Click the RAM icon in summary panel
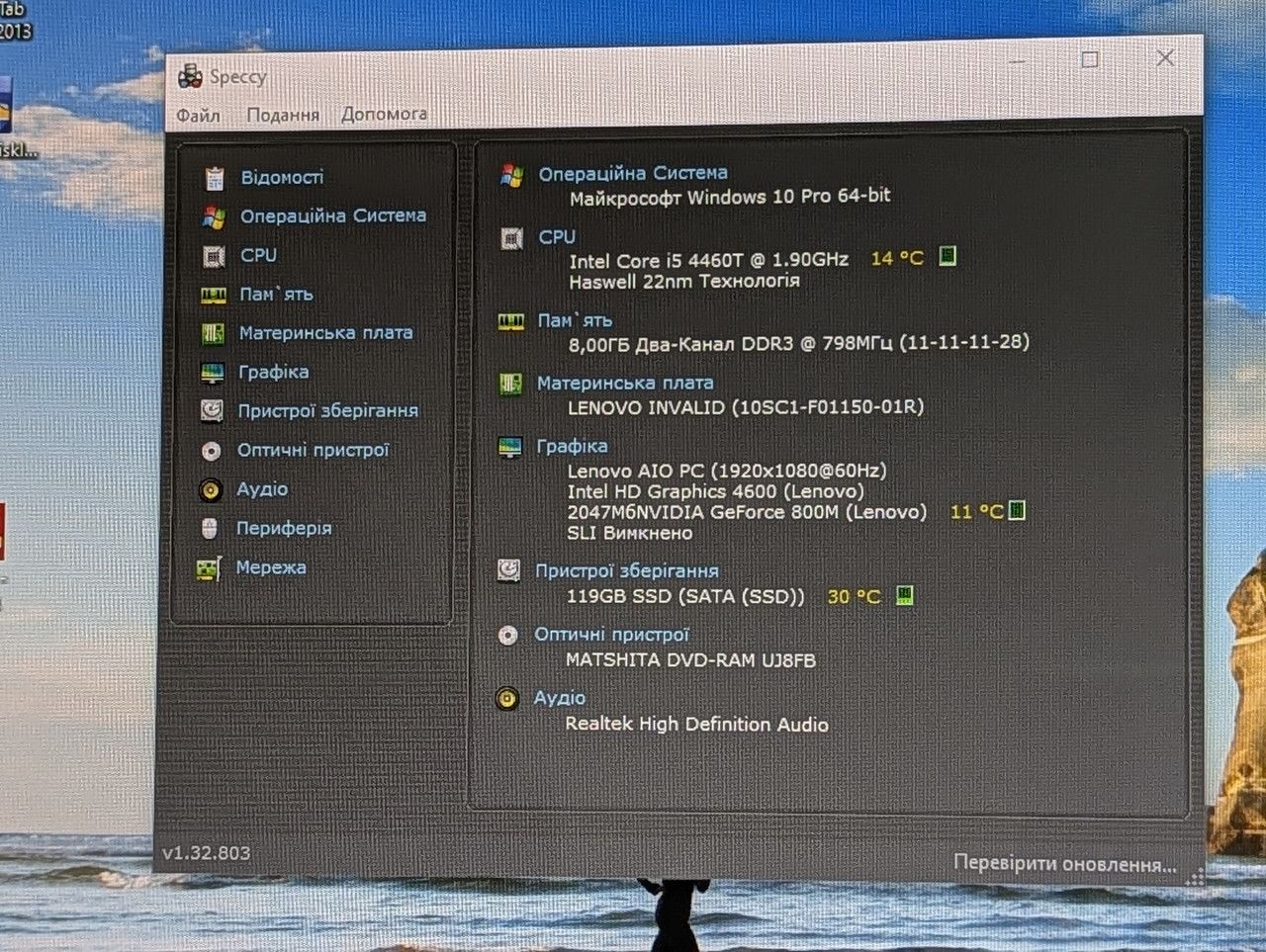This screenshot has width=1266, height=952. point(510,321)
